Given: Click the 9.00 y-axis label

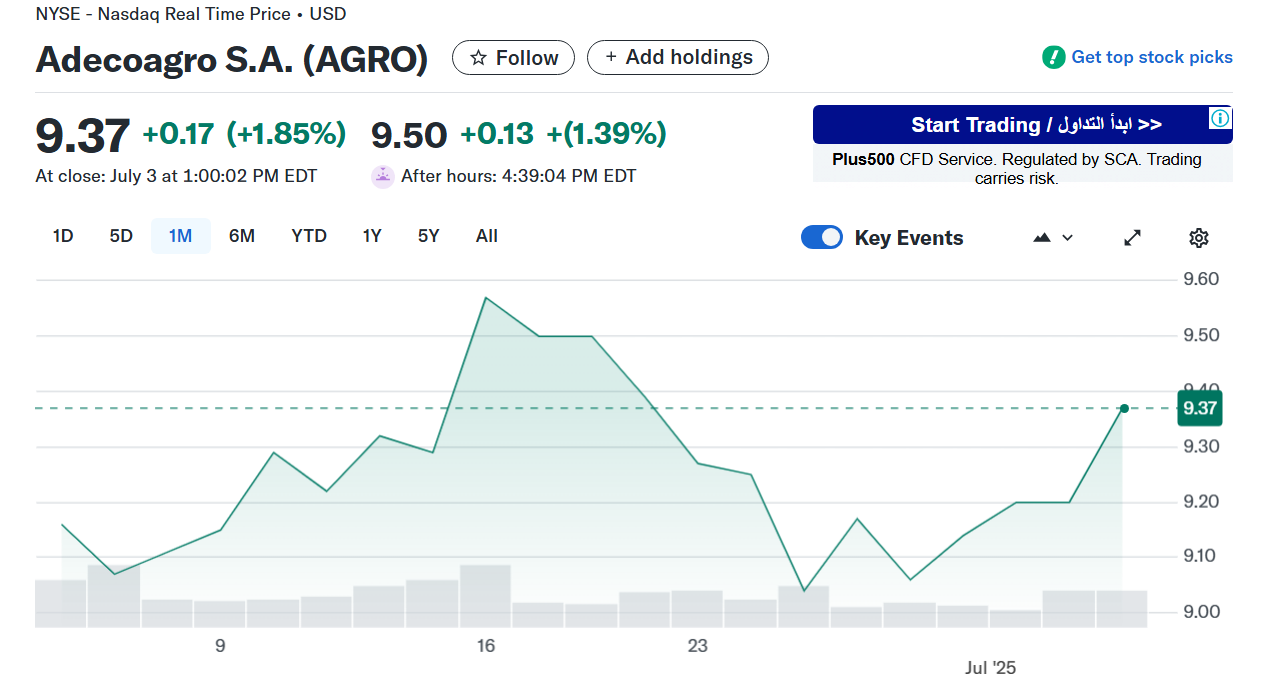Looking at the screenshot, I should coord(1201,612).
